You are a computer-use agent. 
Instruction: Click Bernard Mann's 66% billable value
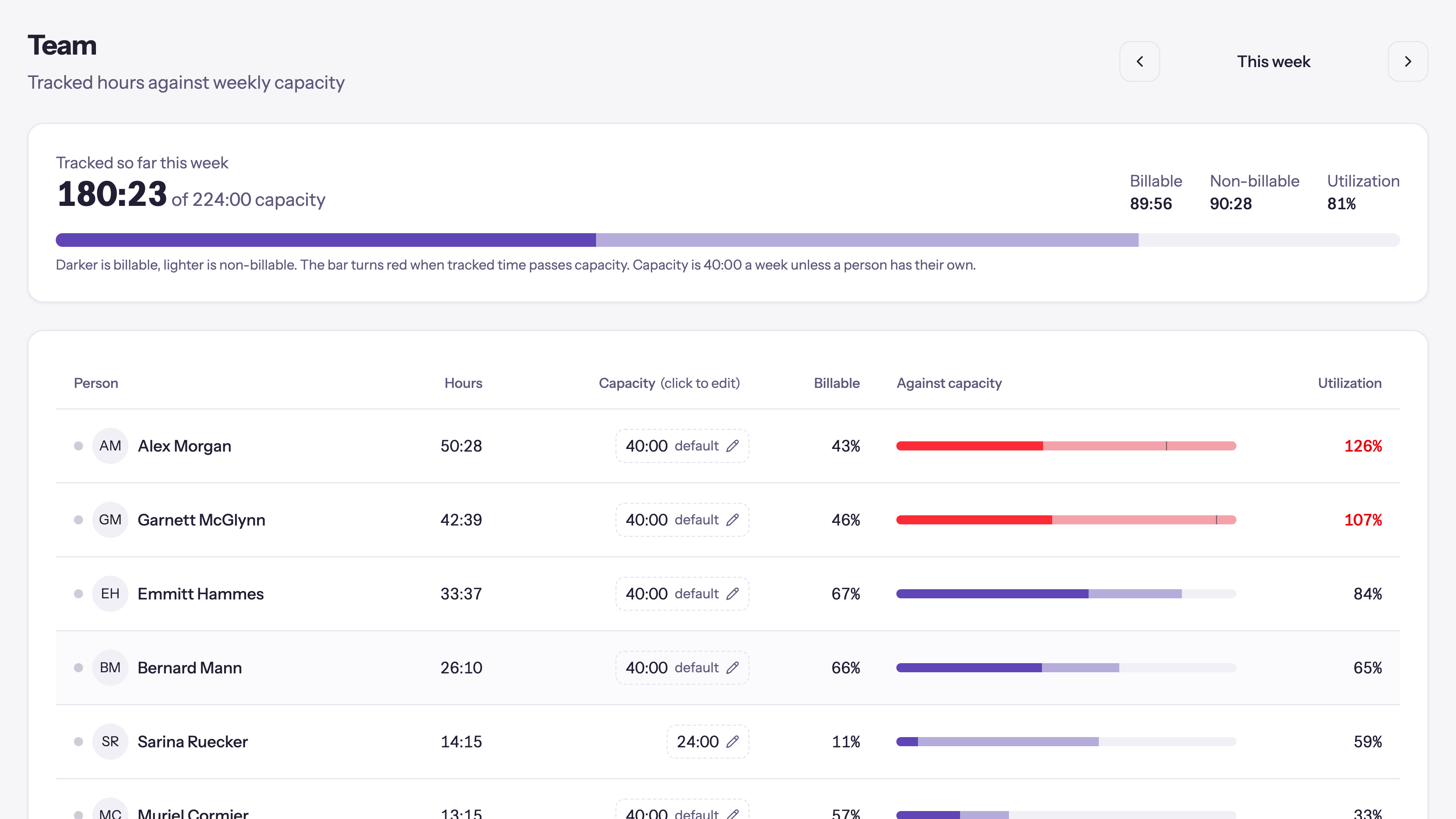tap(846, 668)
